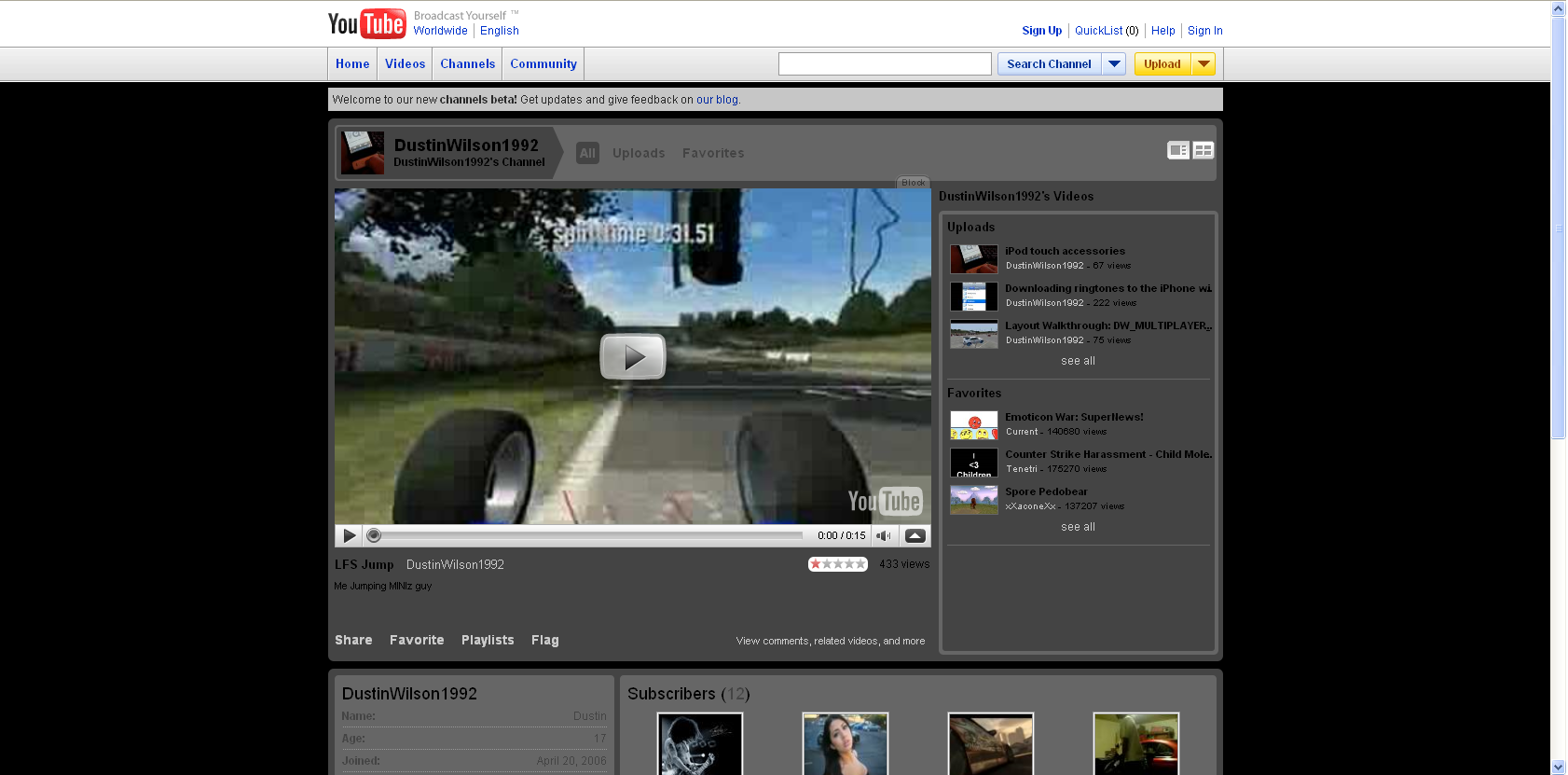Open the Videos tab
This screenshot has width=1568, height=775.
pos(405,63)
